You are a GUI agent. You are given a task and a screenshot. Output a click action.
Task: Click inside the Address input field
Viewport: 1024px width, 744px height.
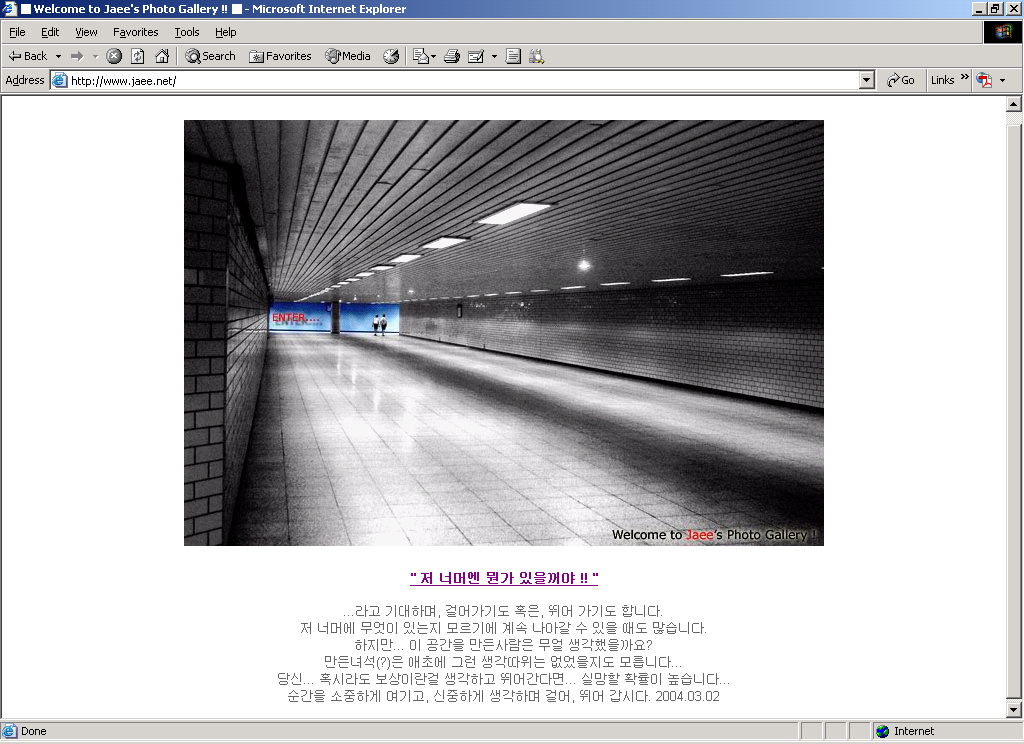(x=300, y=80)
